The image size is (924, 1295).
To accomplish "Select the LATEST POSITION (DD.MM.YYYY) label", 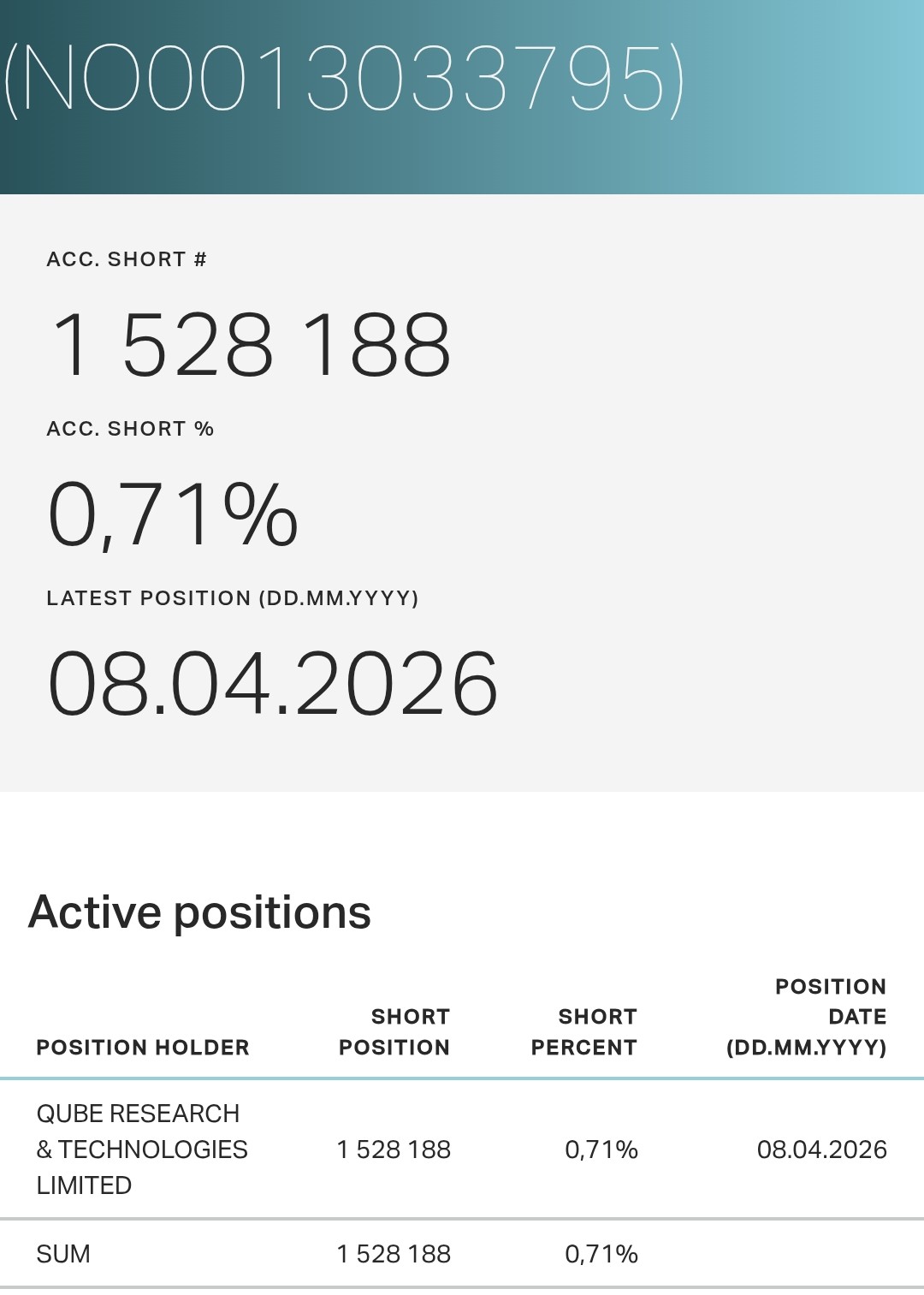I will 233,598.
